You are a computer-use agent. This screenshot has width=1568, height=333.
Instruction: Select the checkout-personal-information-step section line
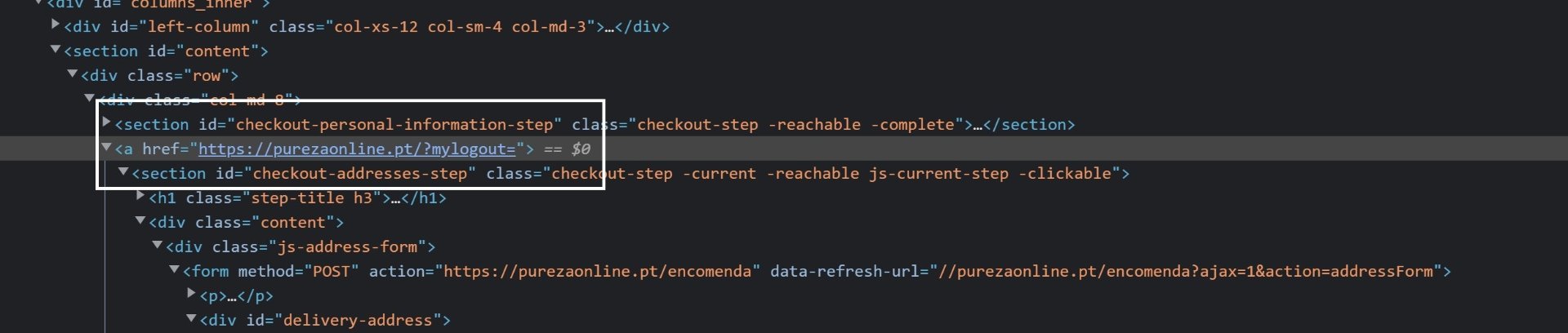(x=595, y=124)
